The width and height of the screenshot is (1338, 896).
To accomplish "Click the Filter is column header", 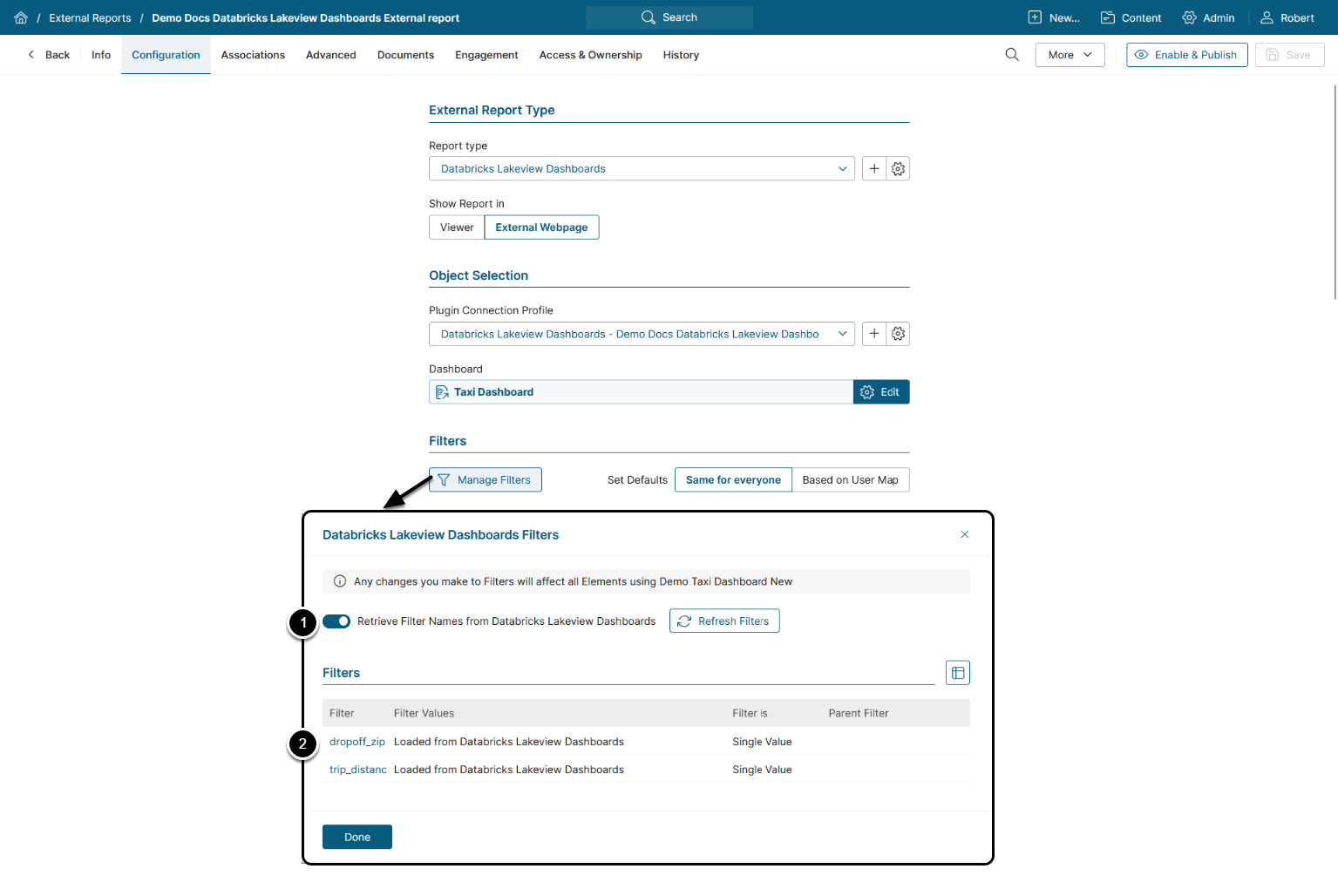I will coord(750,713).
